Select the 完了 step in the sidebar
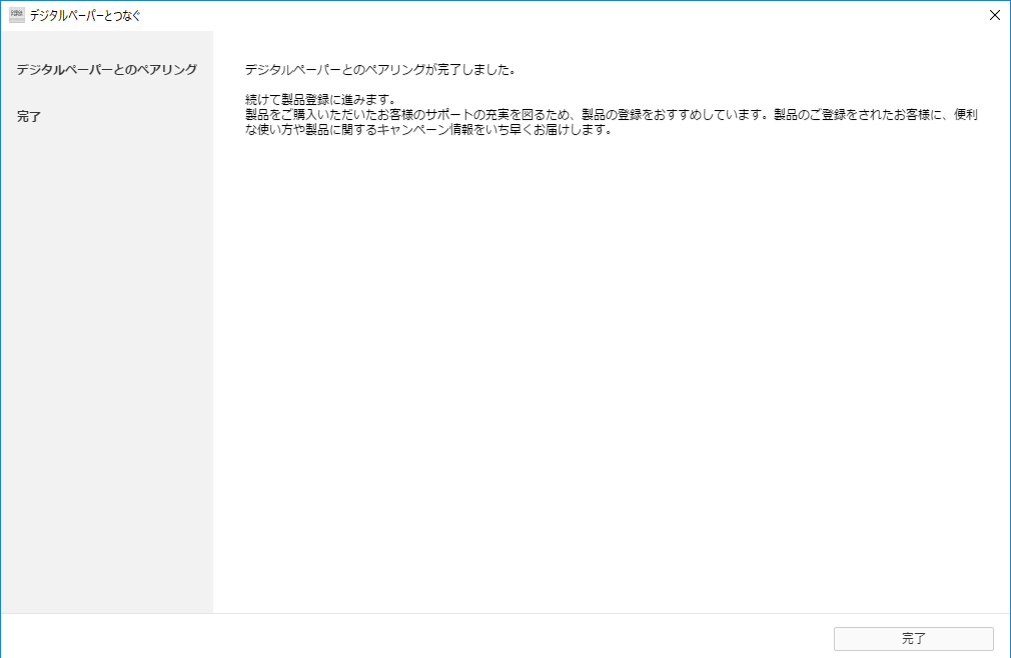 tap(30, 117)
